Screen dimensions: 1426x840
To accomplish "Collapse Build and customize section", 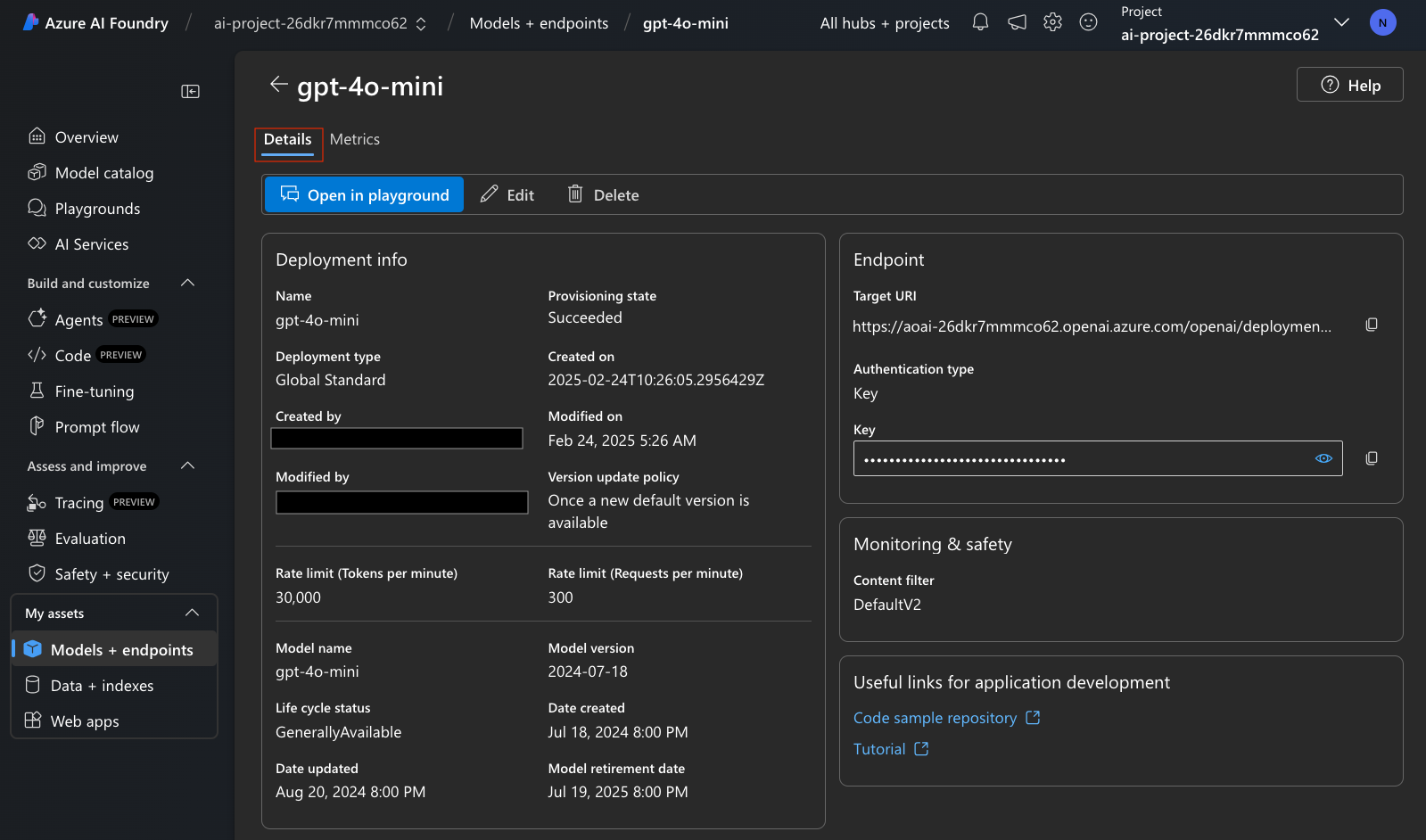I will [187, 283].
